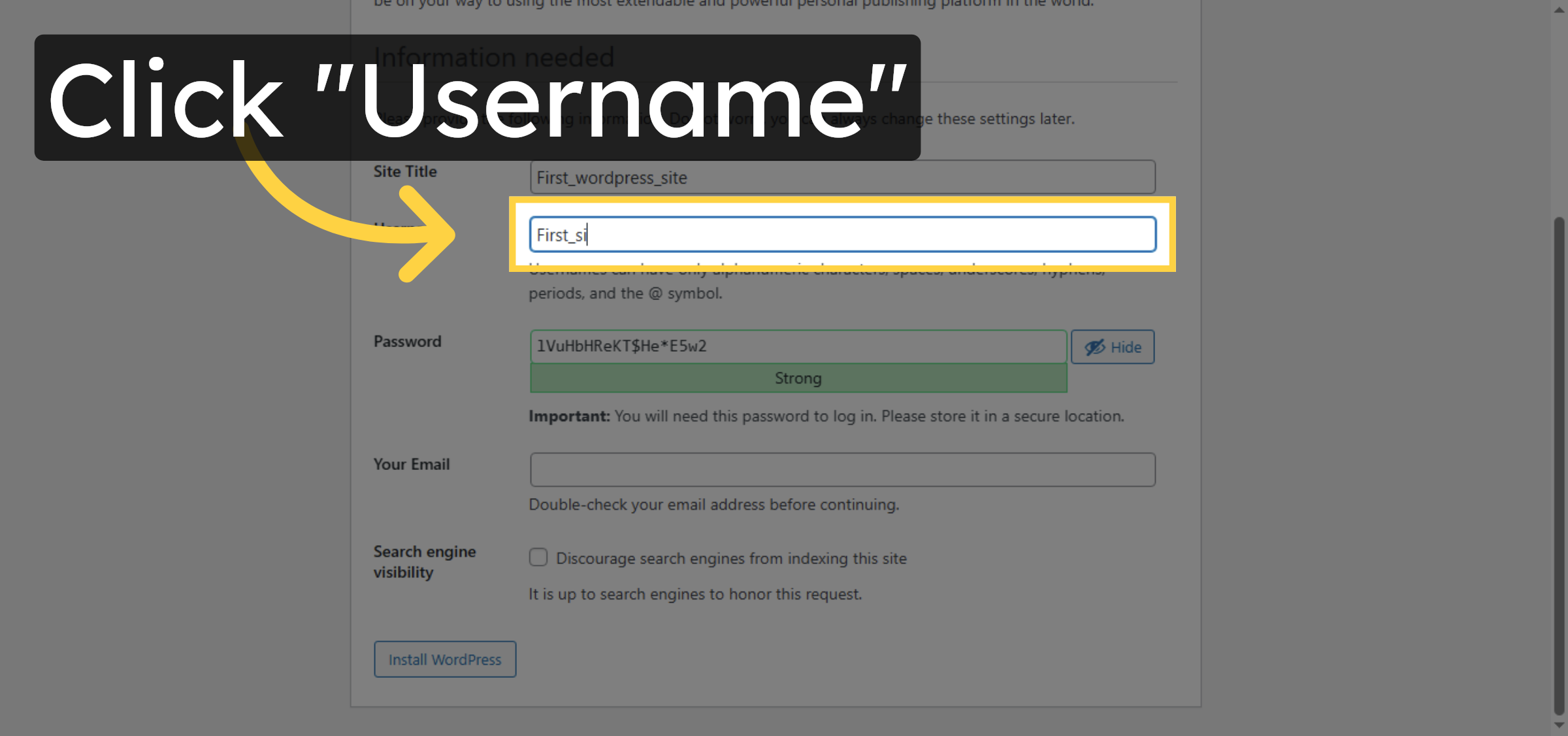
Task: Click the eye icon to hide password
Action: point(1094,346)
